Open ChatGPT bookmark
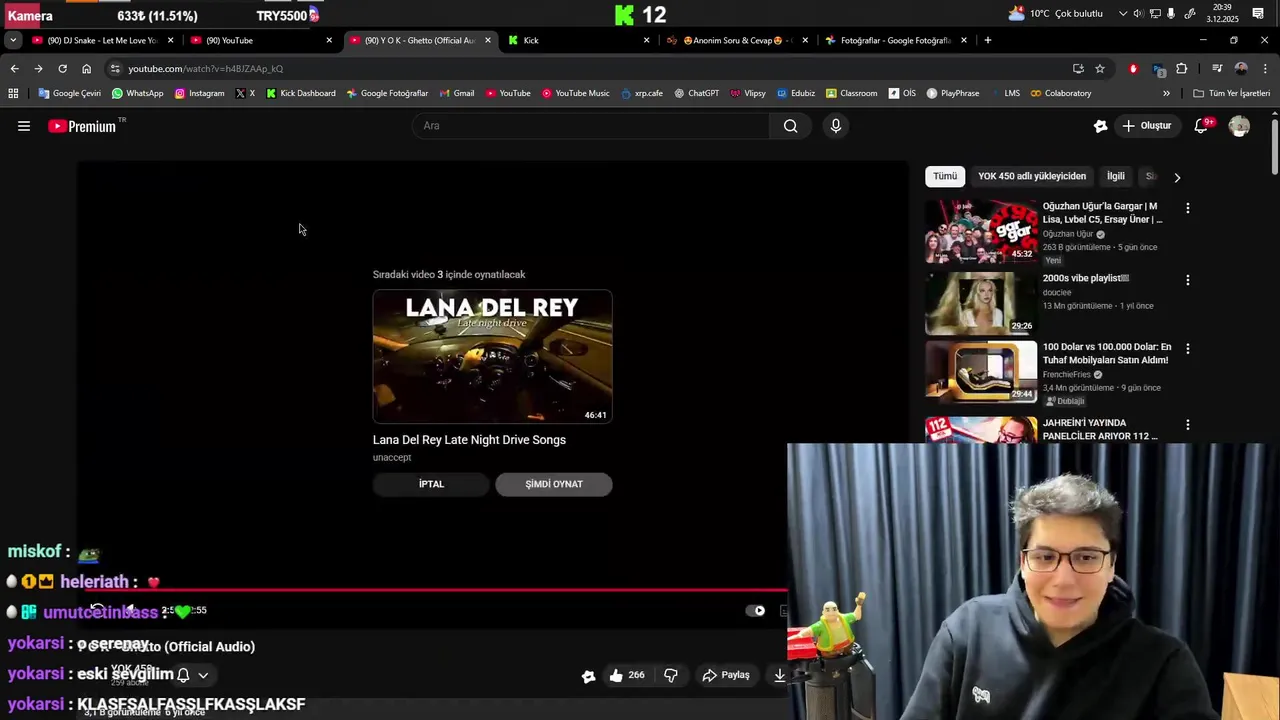This screenshot has height=720, width=1280. pyautogui.click(x=697, y=93)
